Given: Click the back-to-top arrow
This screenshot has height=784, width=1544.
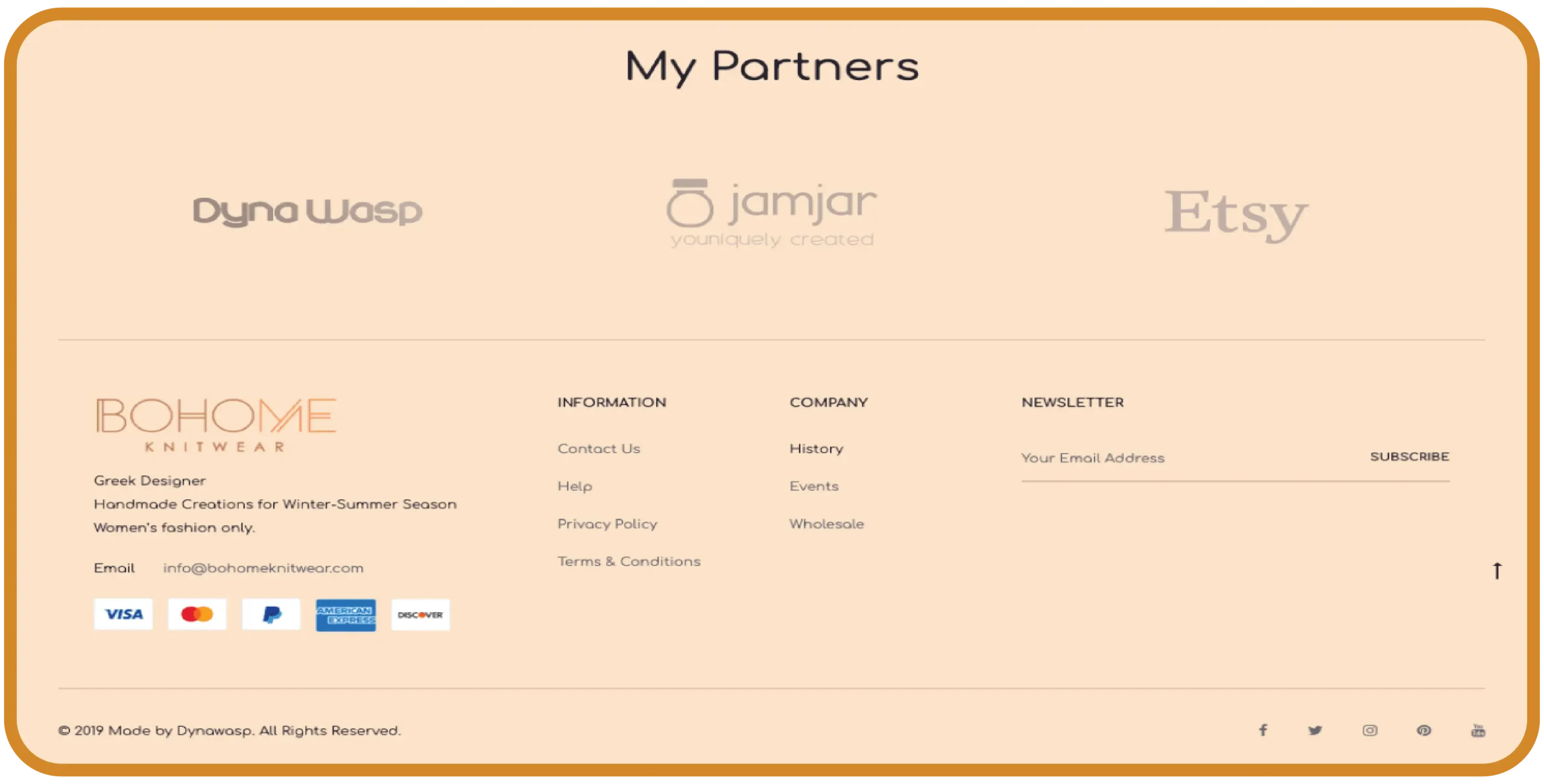Looking at the screenshot, I should (x=1497, y=571).
